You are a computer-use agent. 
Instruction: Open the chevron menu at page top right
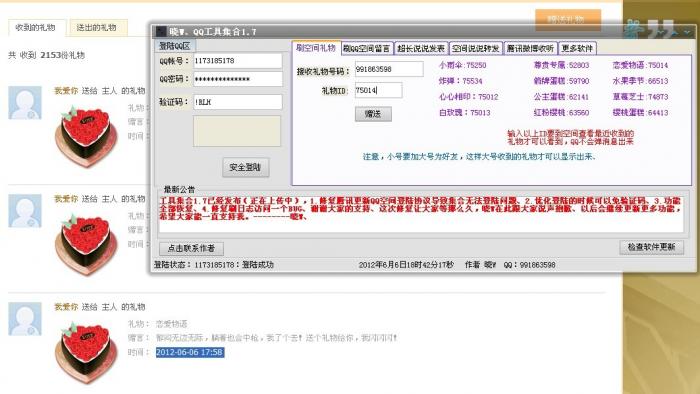687,32
